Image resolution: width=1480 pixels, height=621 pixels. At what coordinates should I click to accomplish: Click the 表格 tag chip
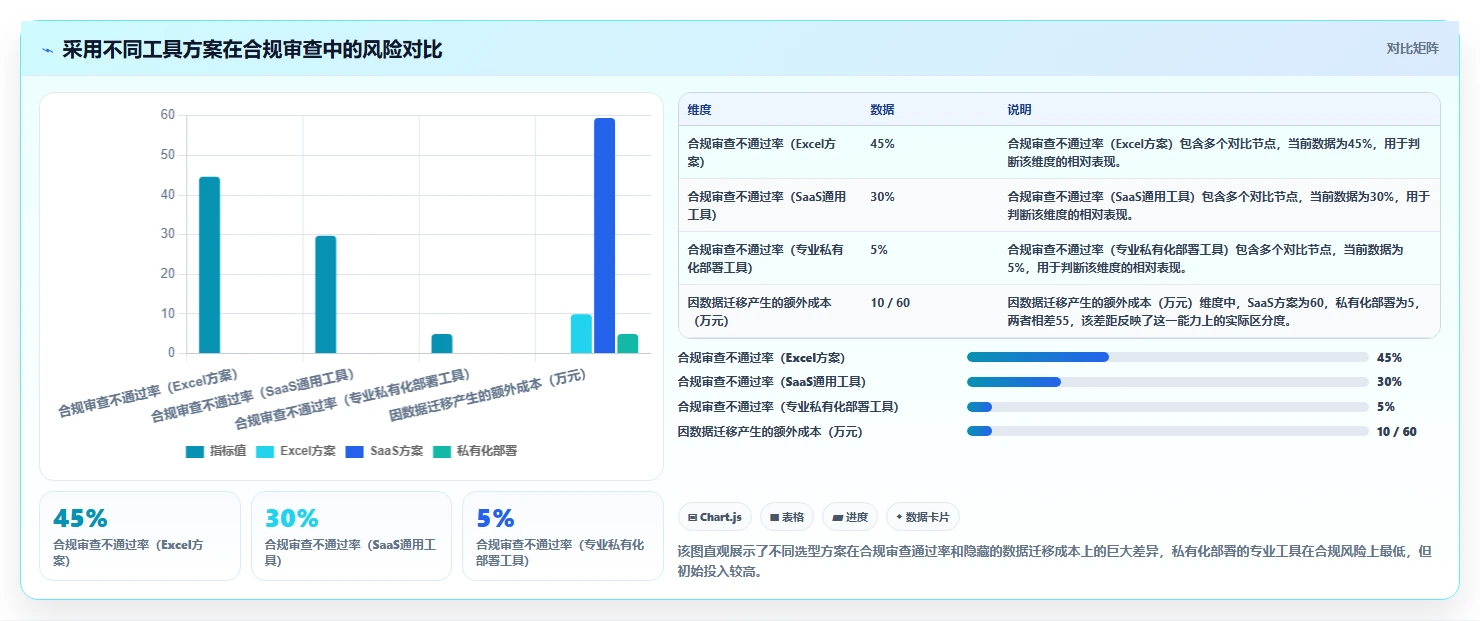(x=787, y=517)
